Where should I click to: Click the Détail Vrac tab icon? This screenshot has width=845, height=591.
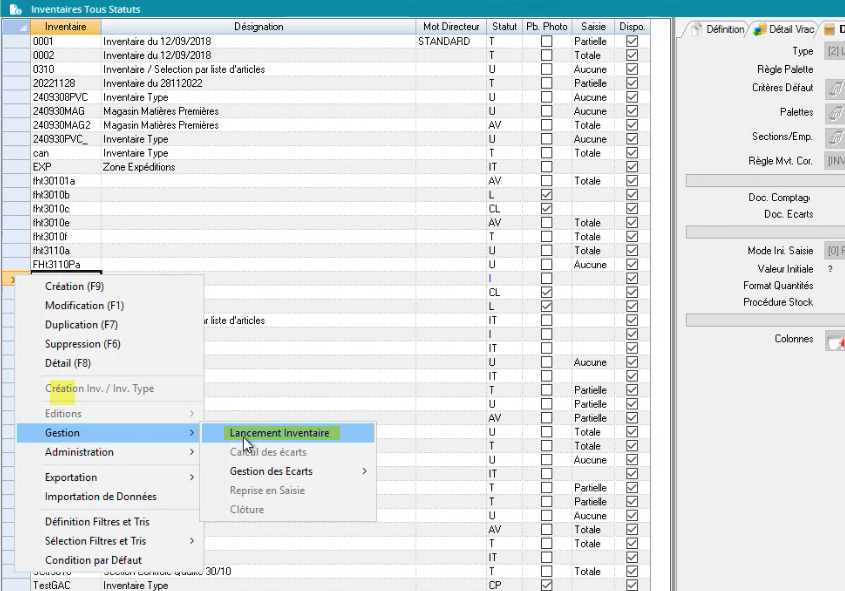pos(759,30)
